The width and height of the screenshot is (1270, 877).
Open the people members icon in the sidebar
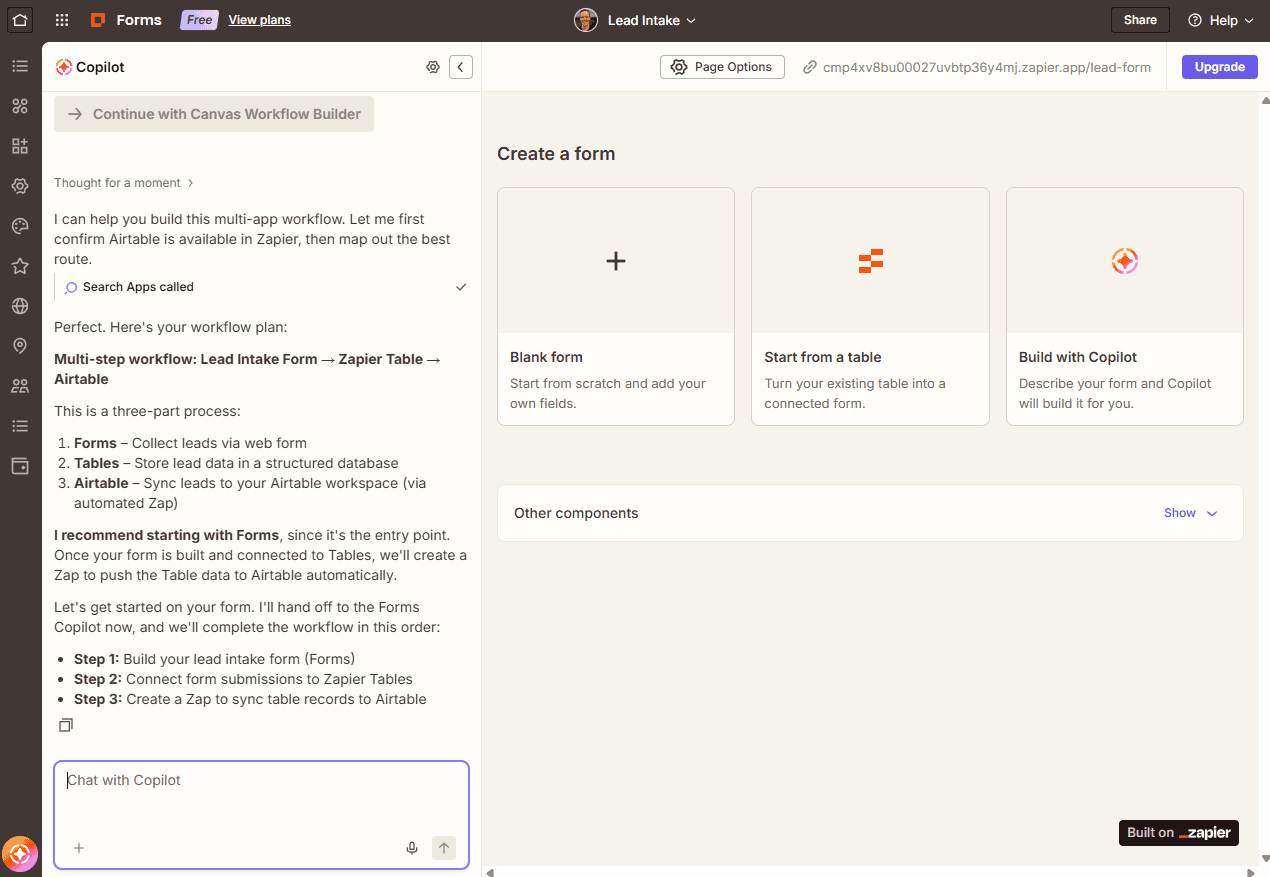[x=20, y=386]
